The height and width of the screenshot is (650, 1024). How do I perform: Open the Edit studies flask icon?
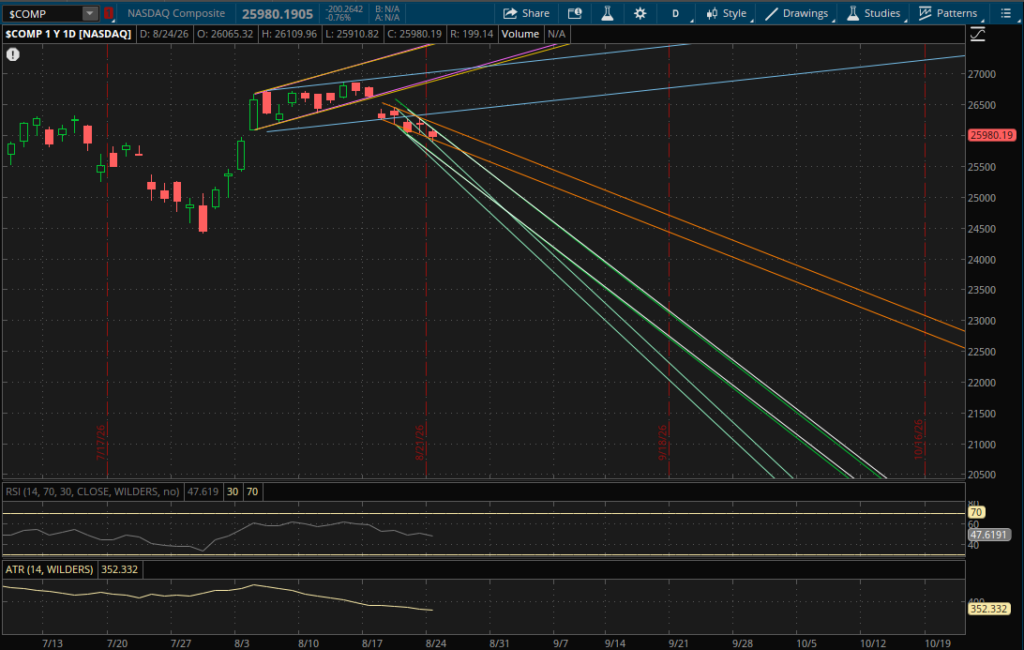click(x=607, y=13)
